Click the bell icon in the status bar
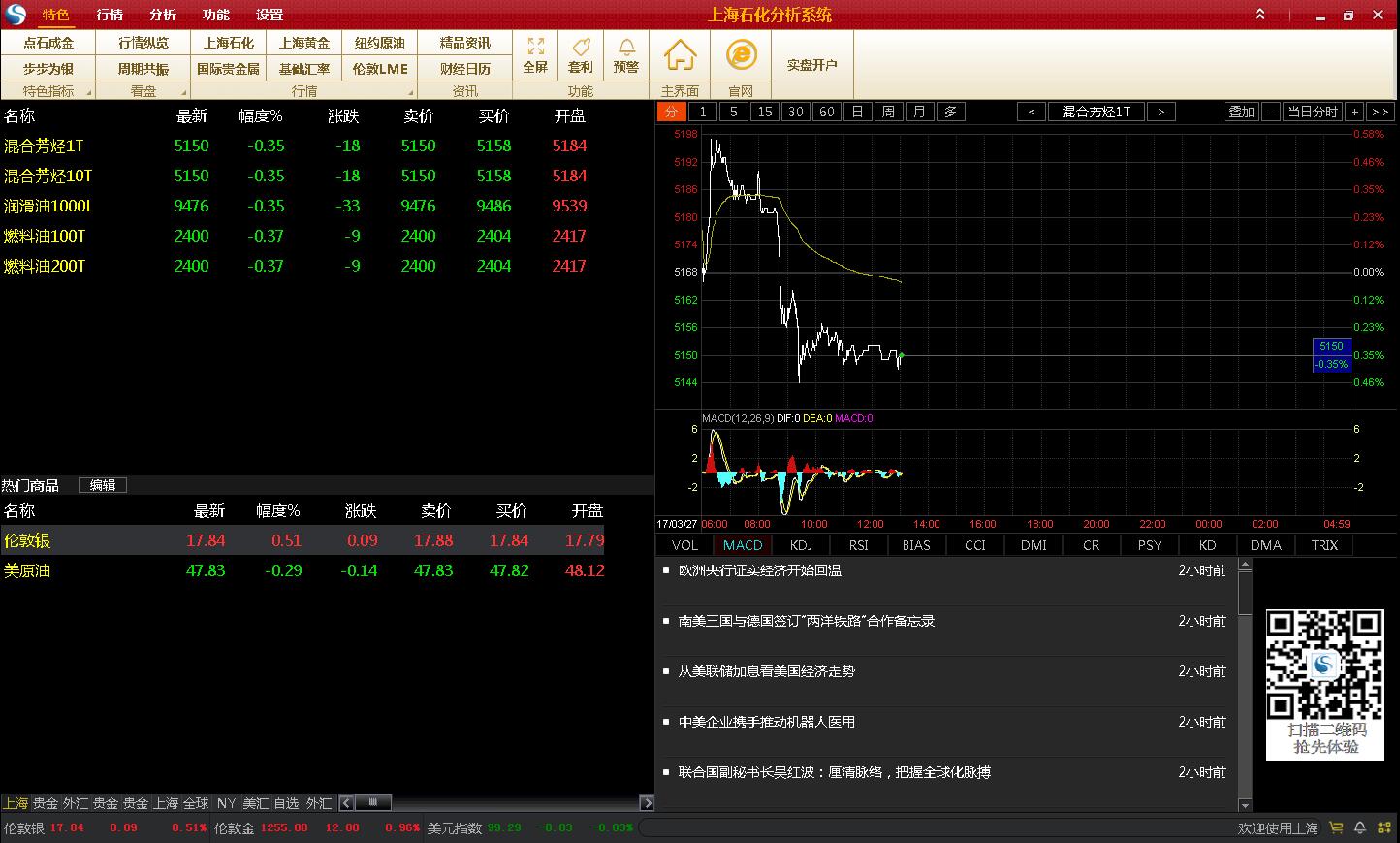1400x843 pixels. pyautogui.click(x=1360, y=827)
